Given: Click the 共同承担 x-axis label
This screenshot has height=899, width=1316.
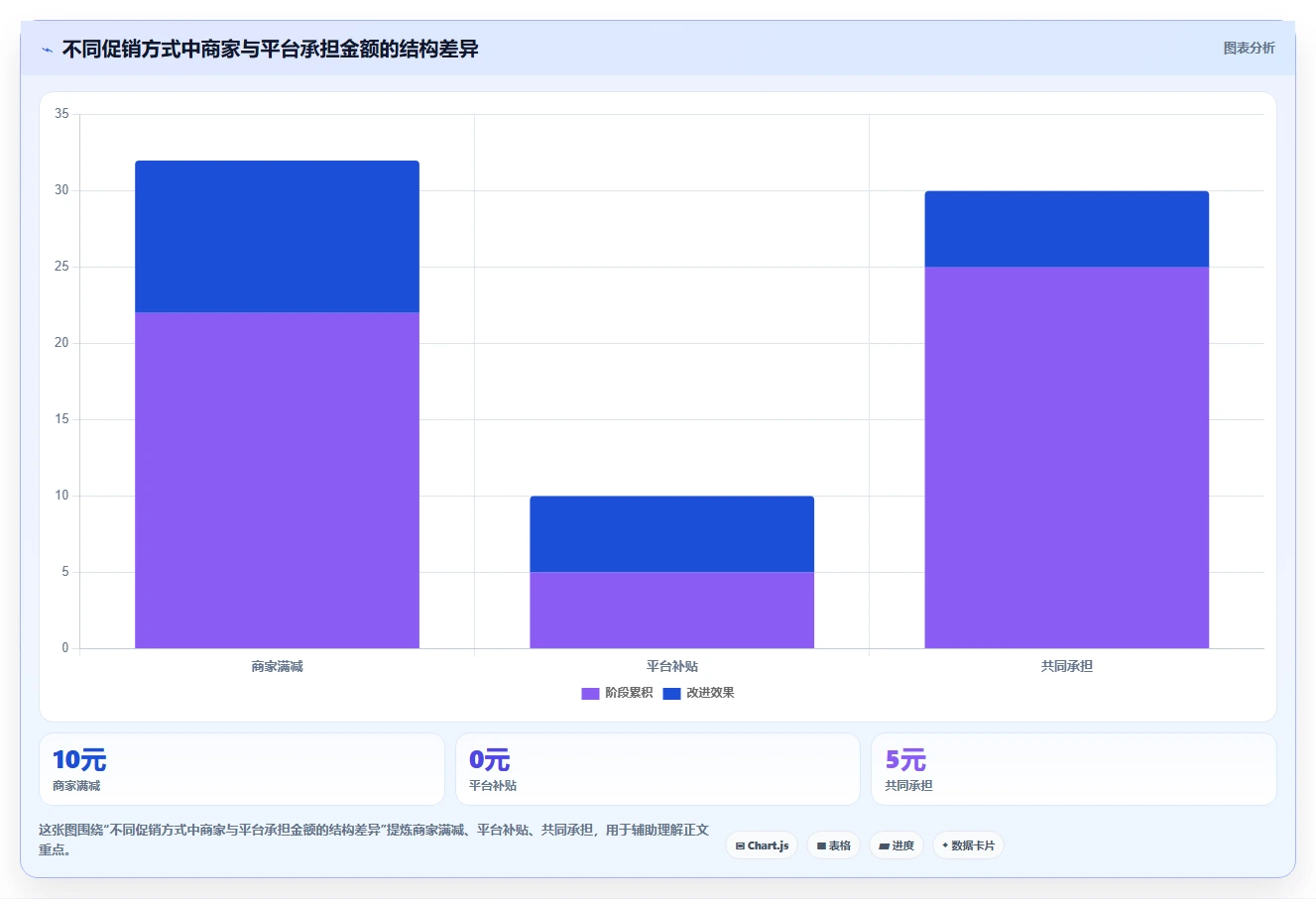Looking at the screenshot, I should (1067, 666).
